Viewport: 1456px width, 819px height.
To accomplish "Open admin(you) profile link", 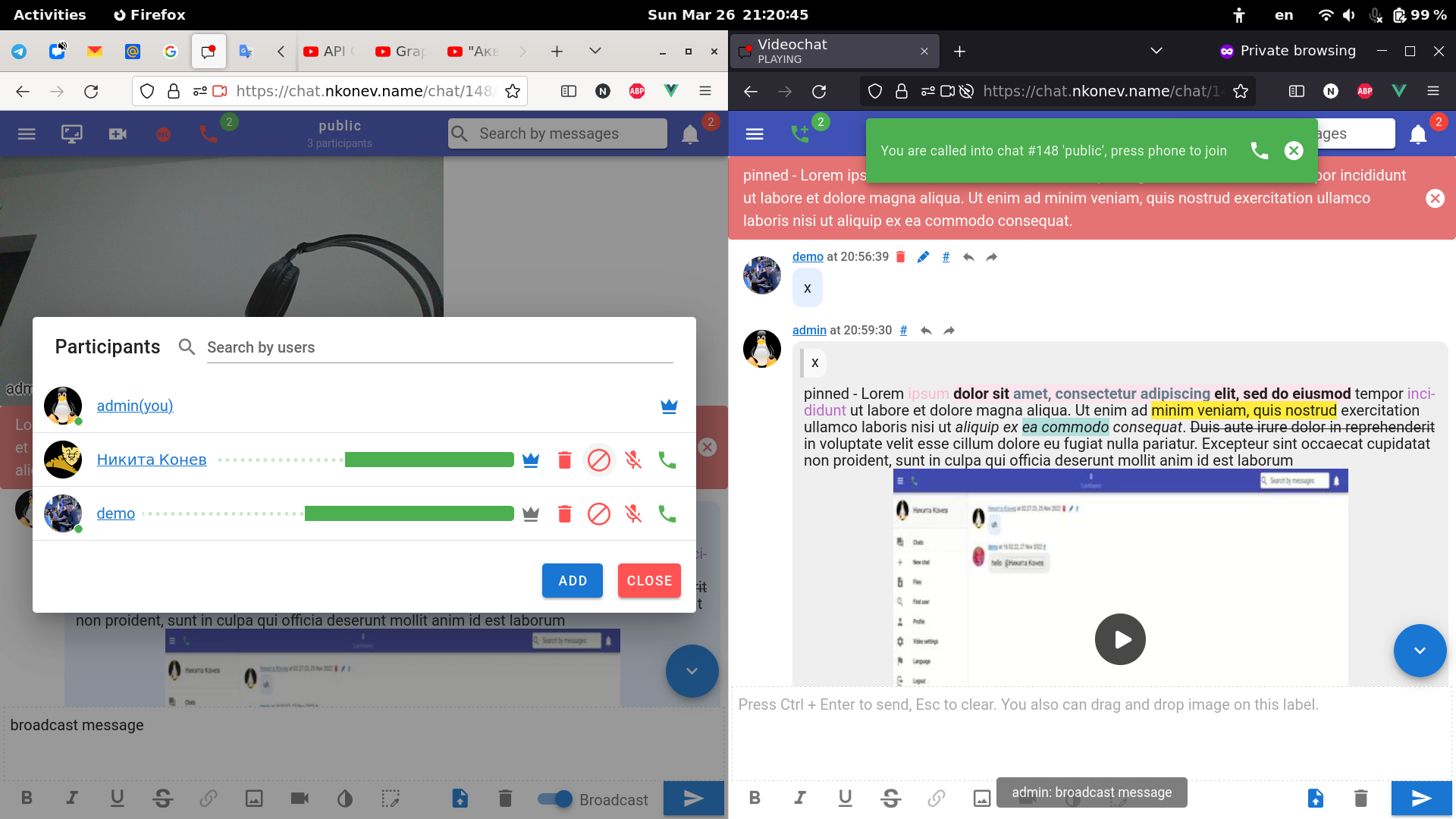I will point(135,406).
